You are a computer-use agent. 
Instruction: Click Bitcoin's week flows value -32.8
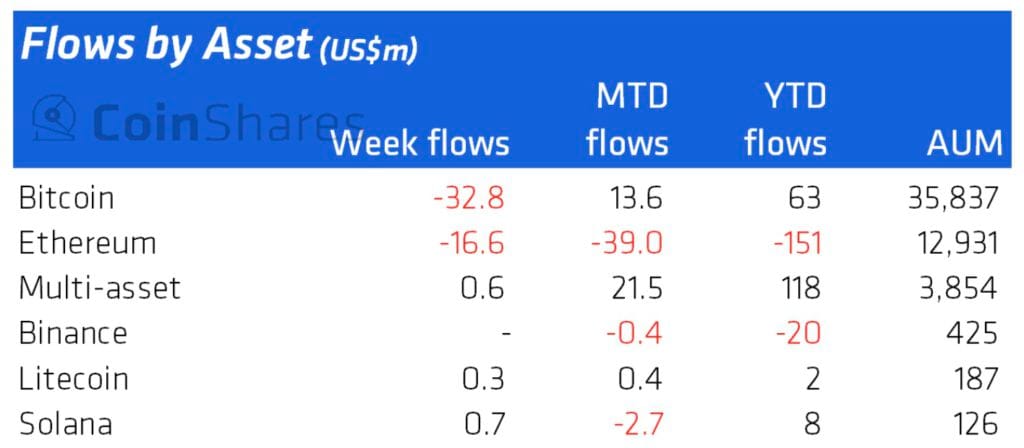[x=469, y=197]
